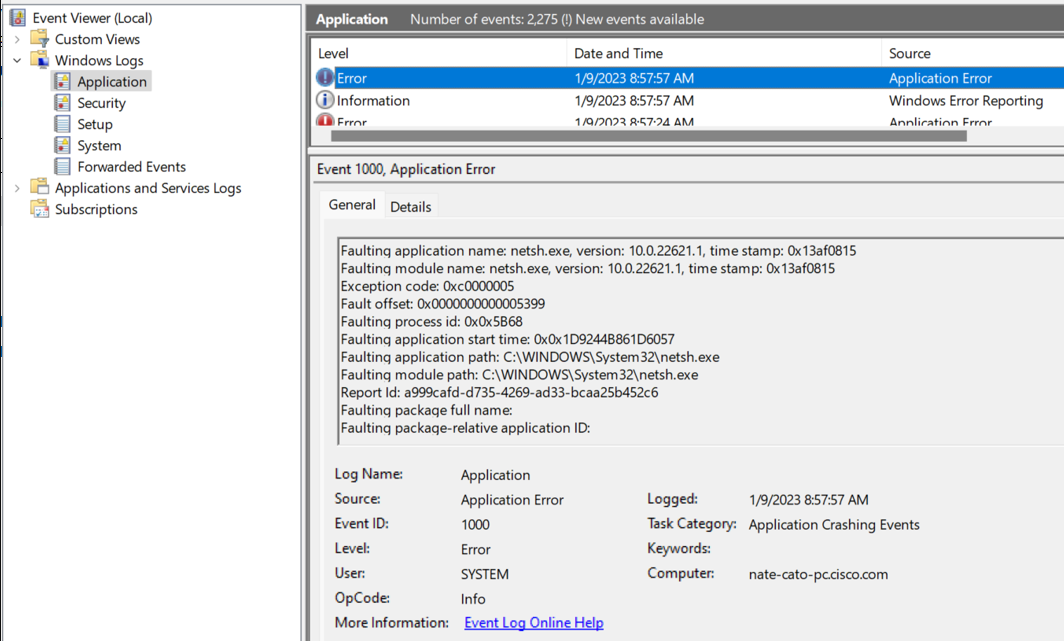Open the Event Log Online Help link

pyautogui.click(x=533, y=622)
